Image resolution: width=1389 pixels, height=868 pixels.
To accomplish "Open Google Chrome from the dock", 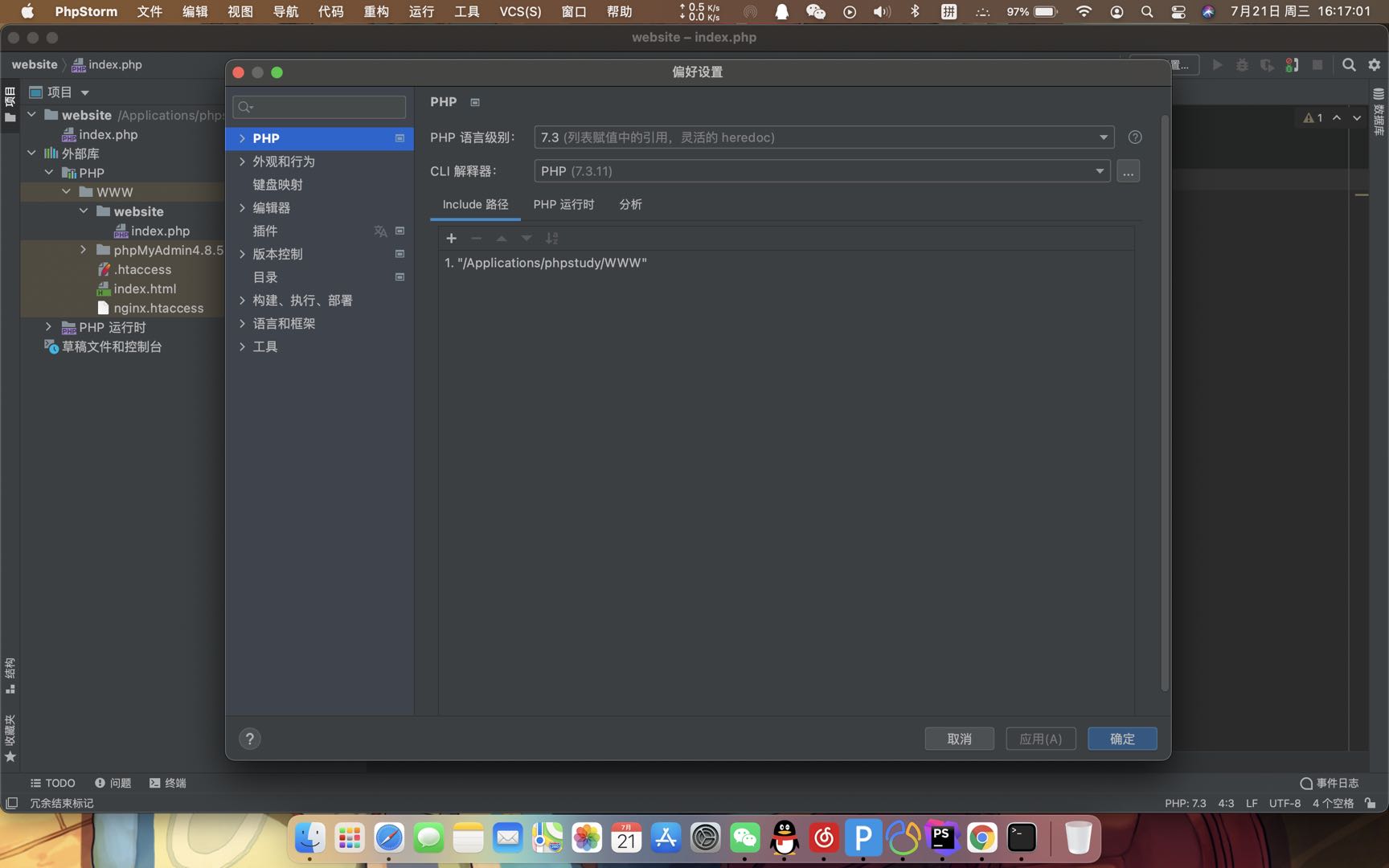I will 981,838.
